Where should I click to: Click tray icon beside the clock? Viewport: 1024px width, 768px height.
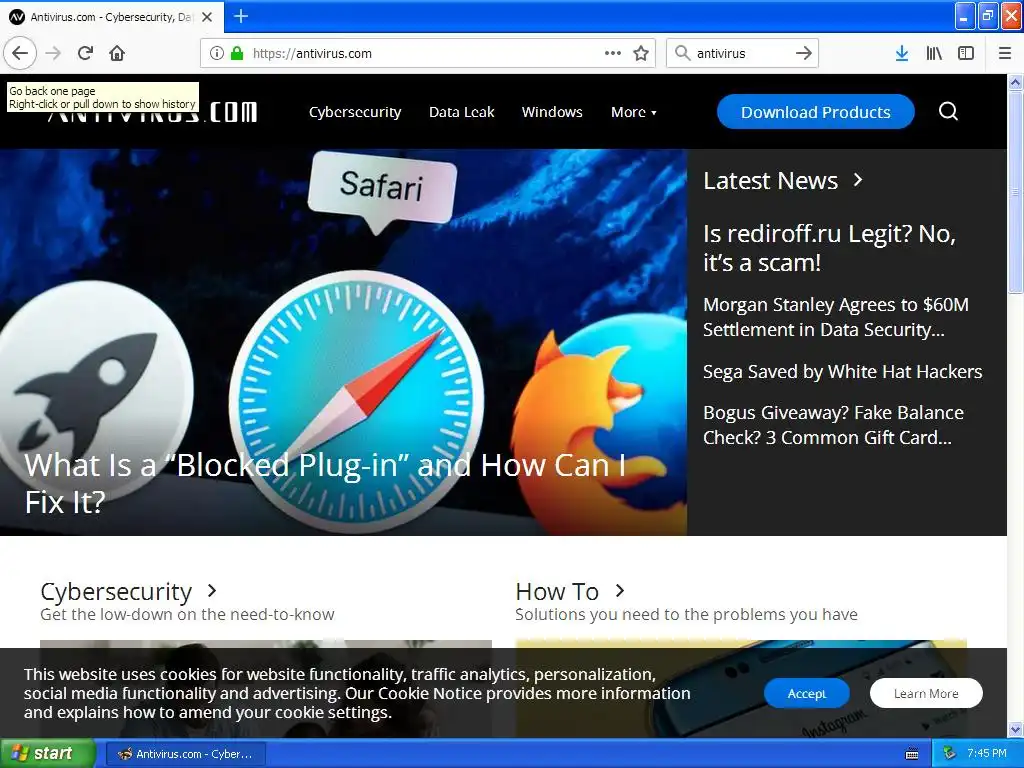[x=950, y=754]
